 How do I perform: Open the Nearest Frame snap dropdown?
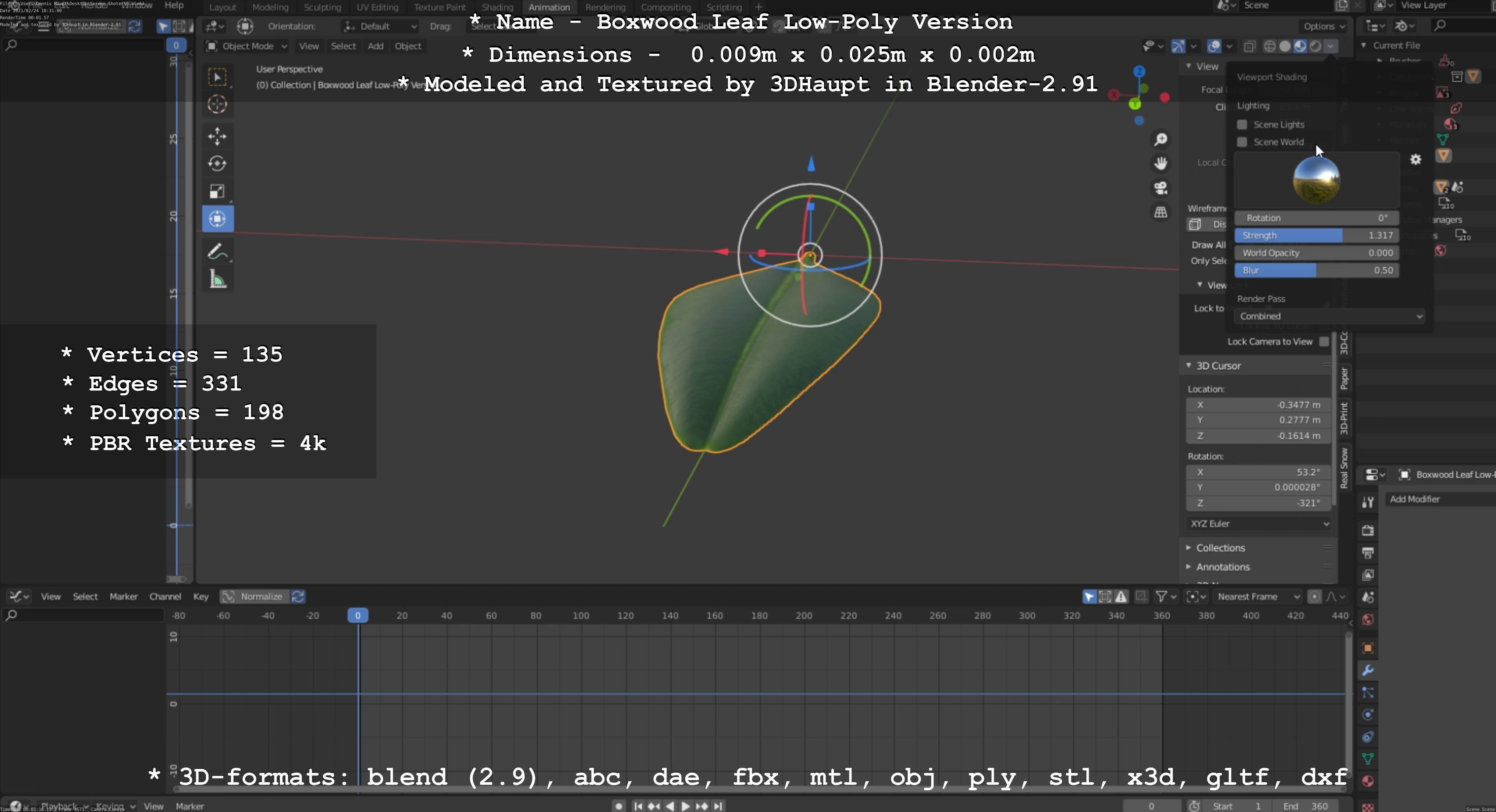coord(1258,596)
